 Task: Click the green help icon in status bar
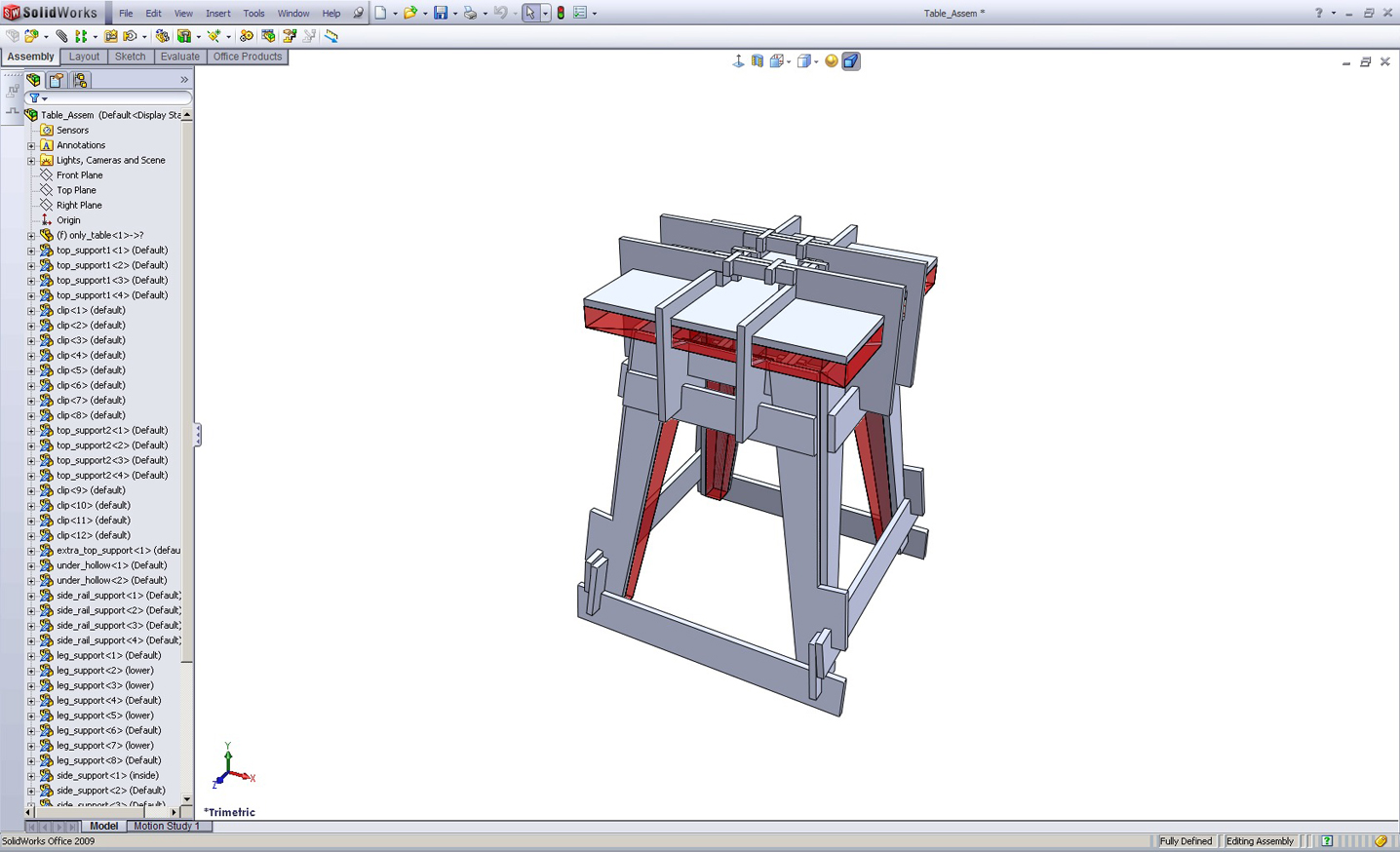point(1327,841)
